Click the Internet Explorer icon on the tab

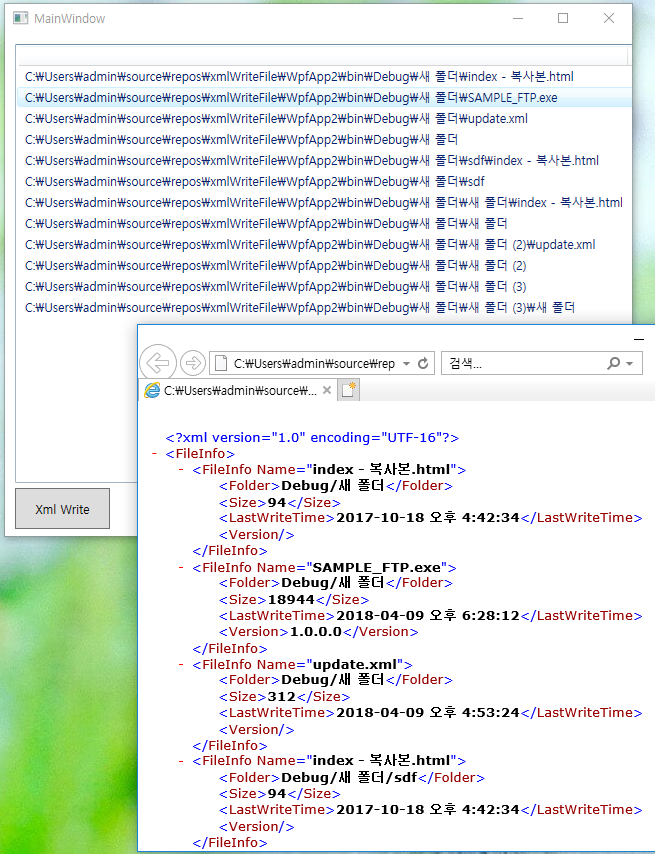[x=152, y=390]
